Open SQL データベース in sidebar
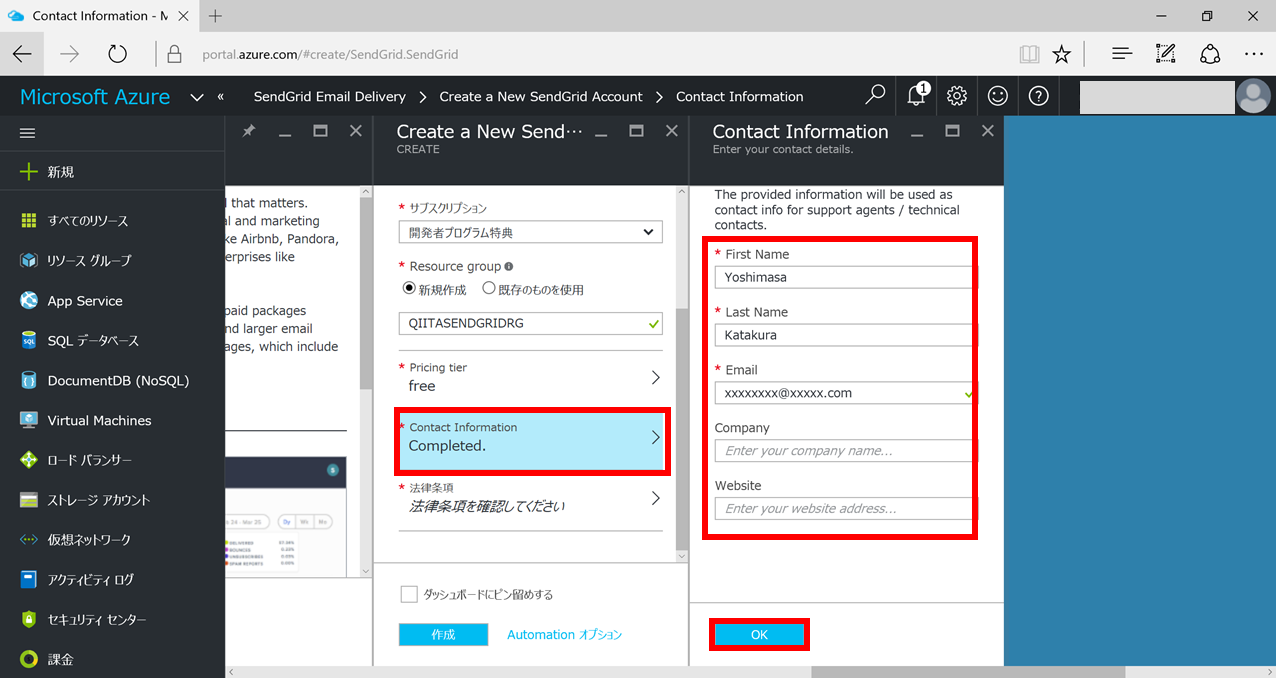The height and width of the screenshot is (678, 1276). pyautogui.click(x=112, y=341)
